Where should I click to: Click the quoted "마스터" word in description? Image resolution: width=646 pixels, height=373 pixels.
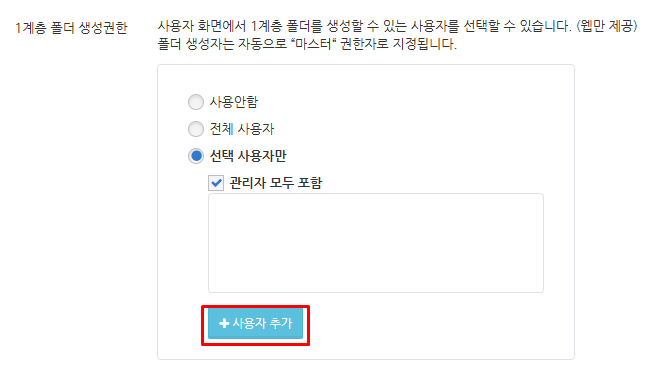pyautogui.click(x=314, y=44)
